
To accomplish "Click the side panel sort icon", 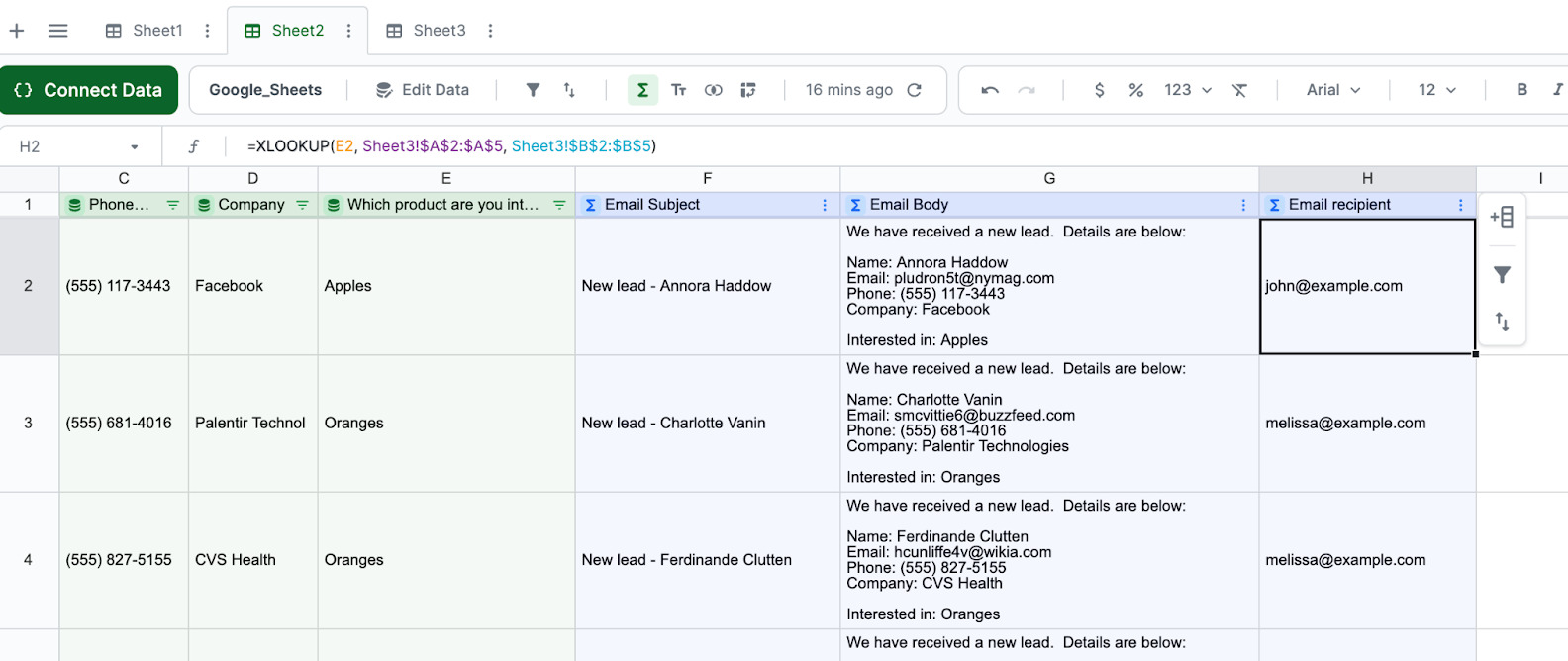I will [1502, 322].
